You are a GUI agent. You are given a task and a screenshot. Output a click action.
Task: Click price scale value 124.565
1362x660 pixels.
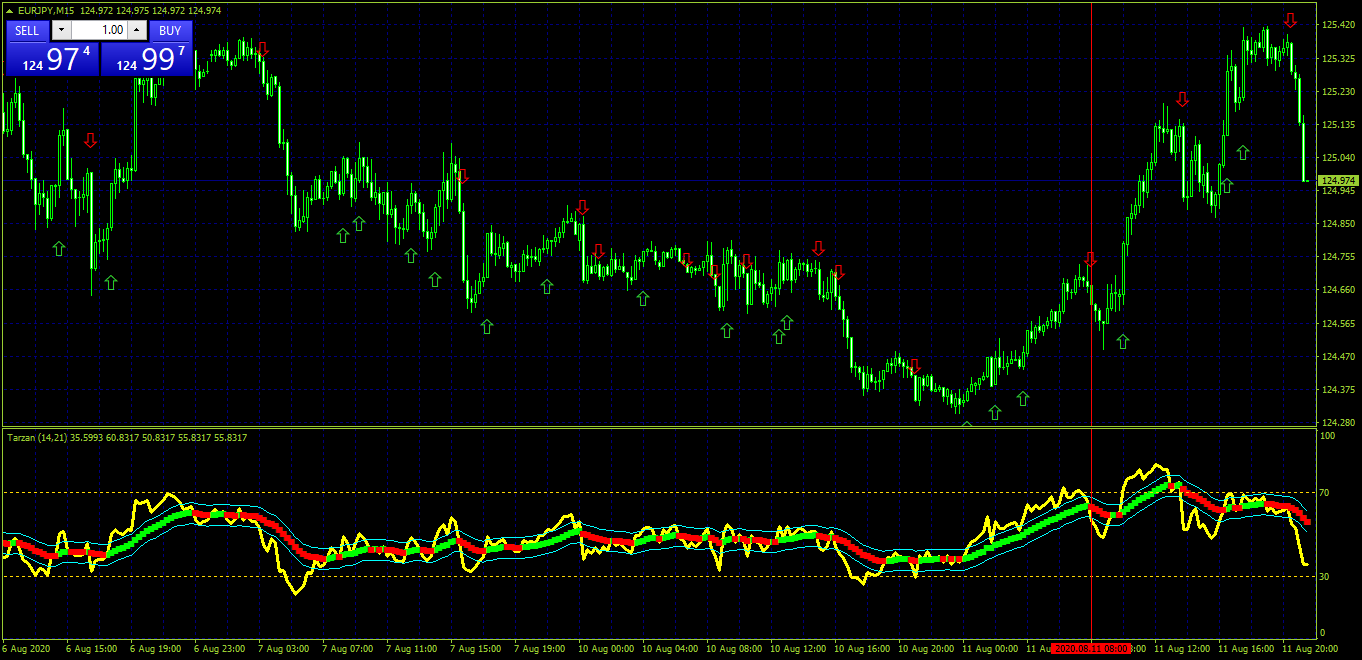(x=1337, y=323)
